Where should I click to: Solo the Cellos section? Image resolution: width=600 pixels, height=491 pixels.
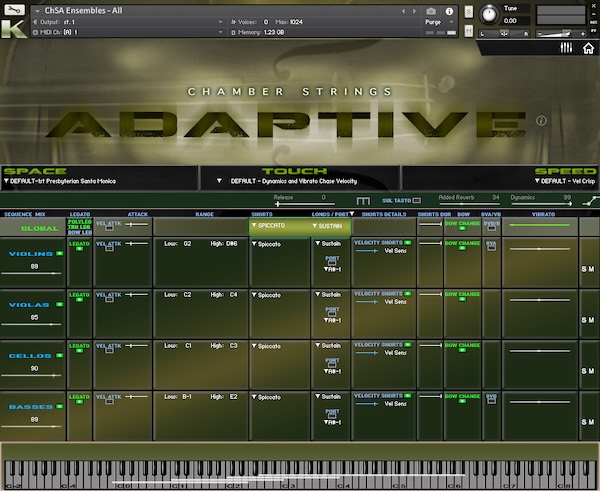coord(584,371)
